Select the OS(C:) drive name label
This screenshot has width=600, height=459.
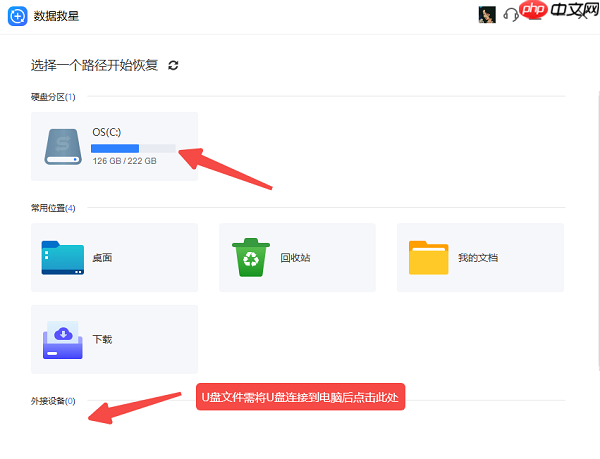[107, 132]
